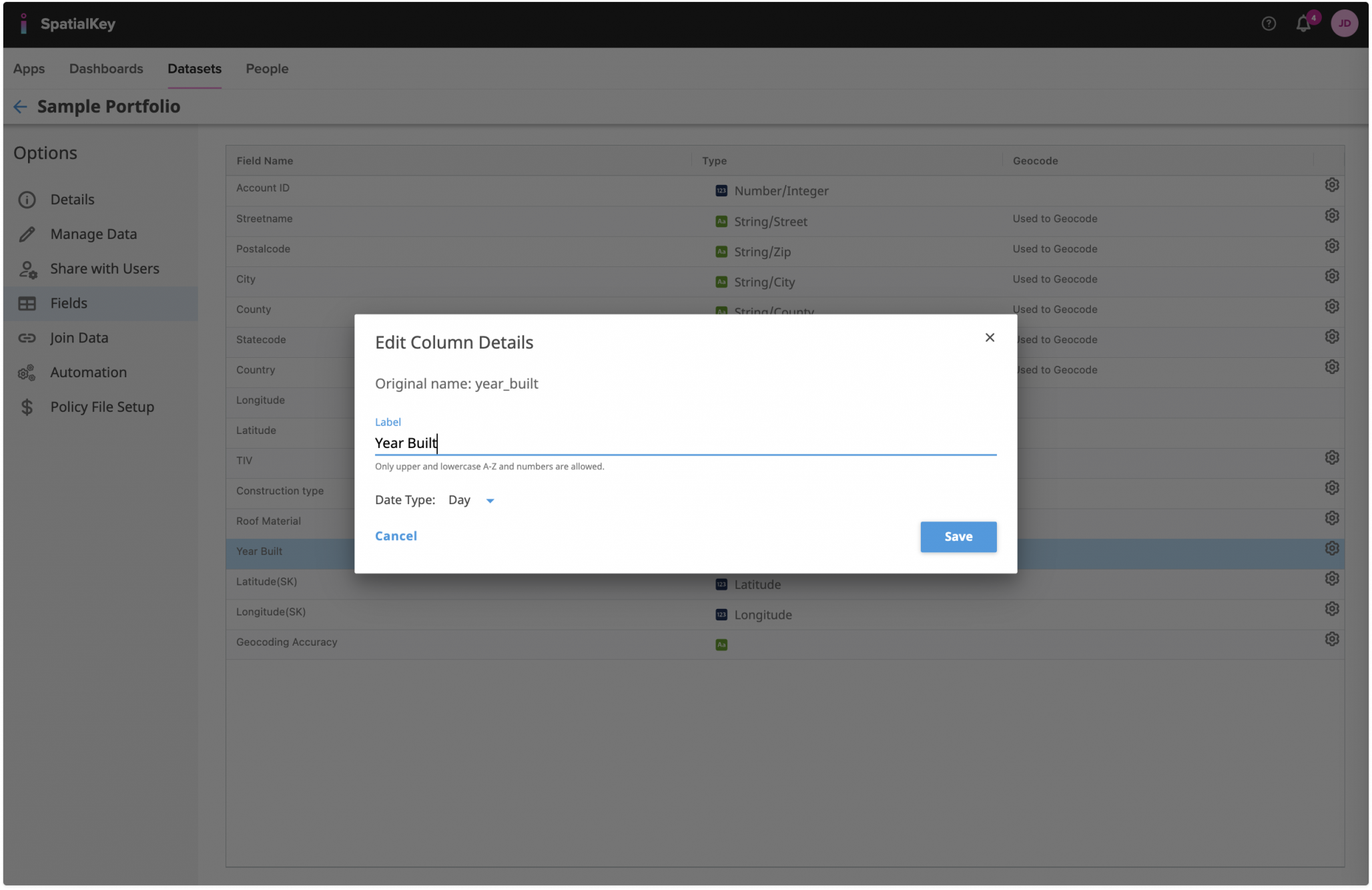The width and height of the screenshot is (1372, 890).
Task: Switch to the Dashboards tab
Action: (106, 69)
